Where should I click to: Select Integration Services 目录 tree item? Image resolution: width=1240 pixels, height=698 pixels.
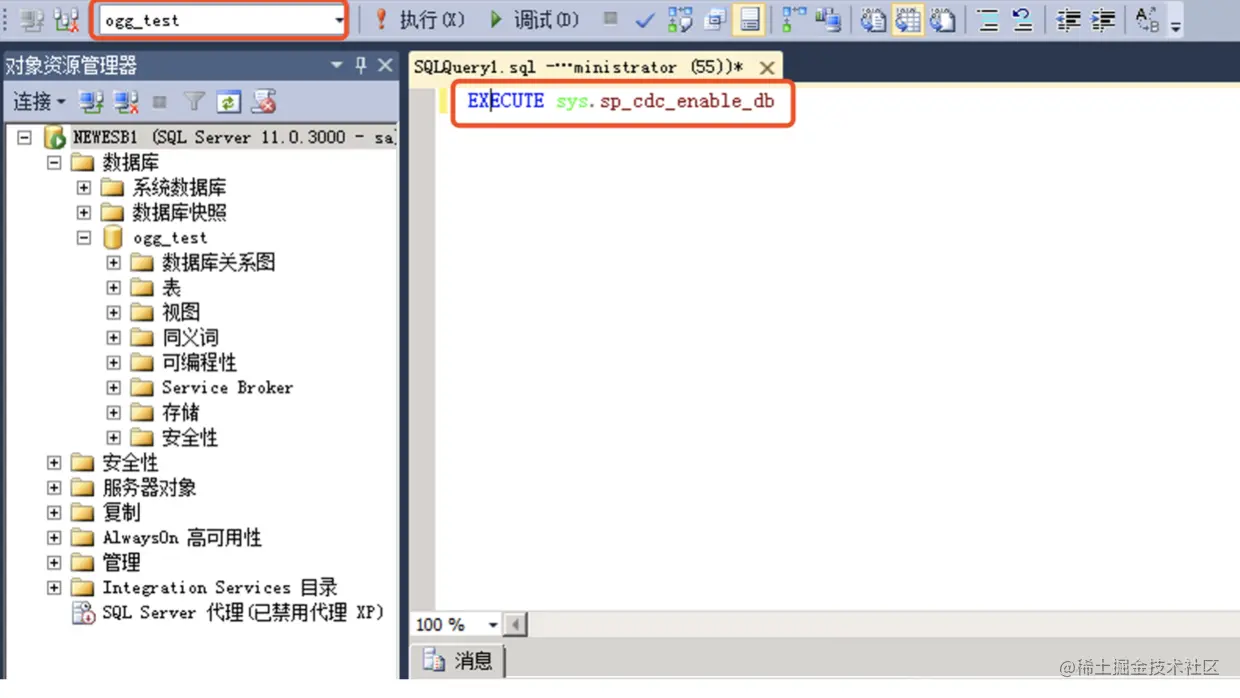(220, 588)
